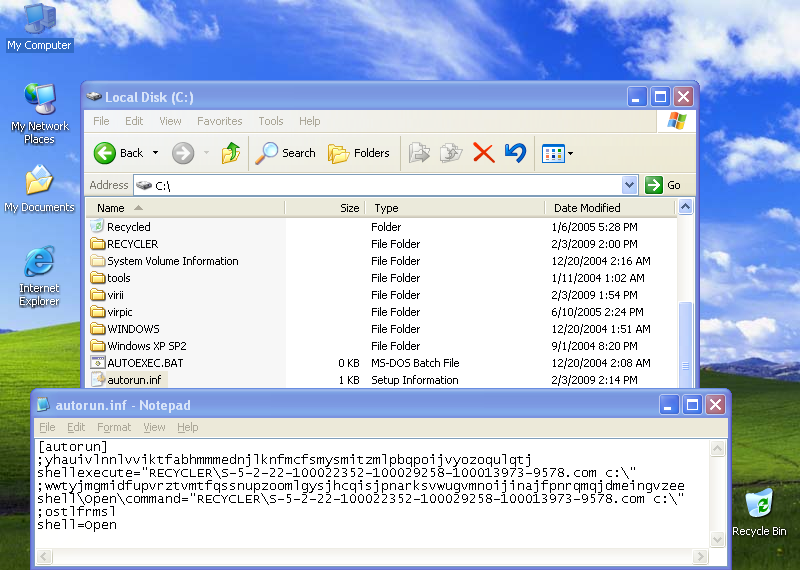Click 'shell=Open' line in Notepad

[x=77, y=525]
